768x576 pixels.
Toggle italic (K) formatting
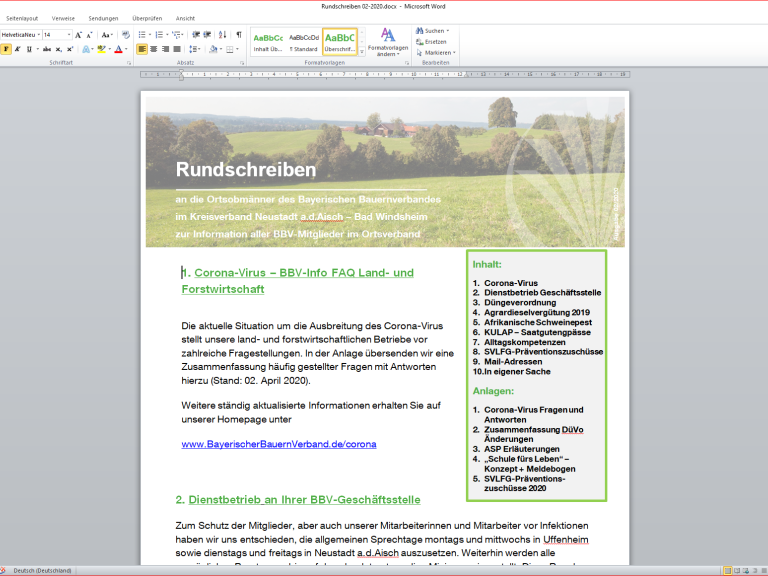(x=18, y=49)
